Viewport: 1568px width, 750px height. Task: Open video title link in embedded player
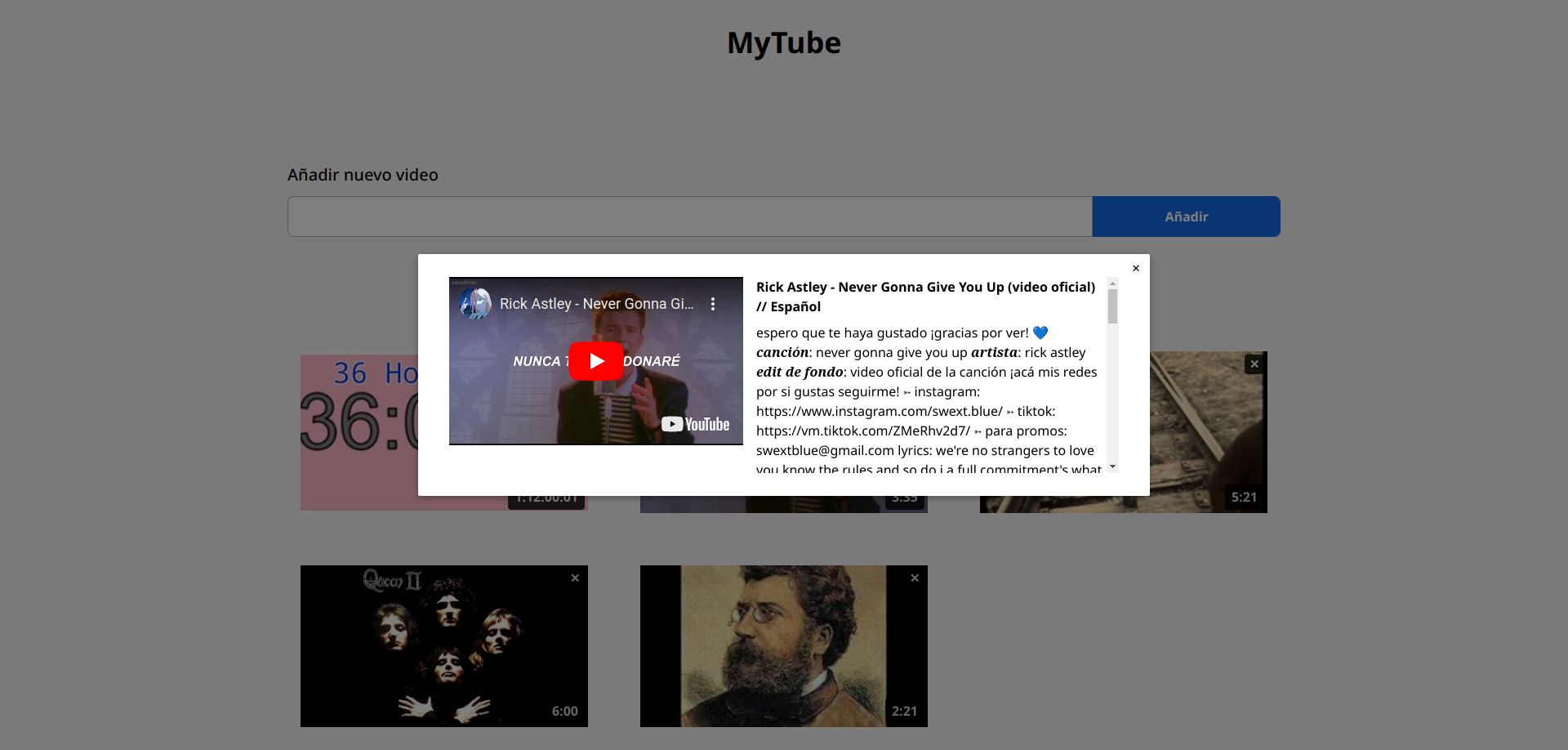(596, 304)
